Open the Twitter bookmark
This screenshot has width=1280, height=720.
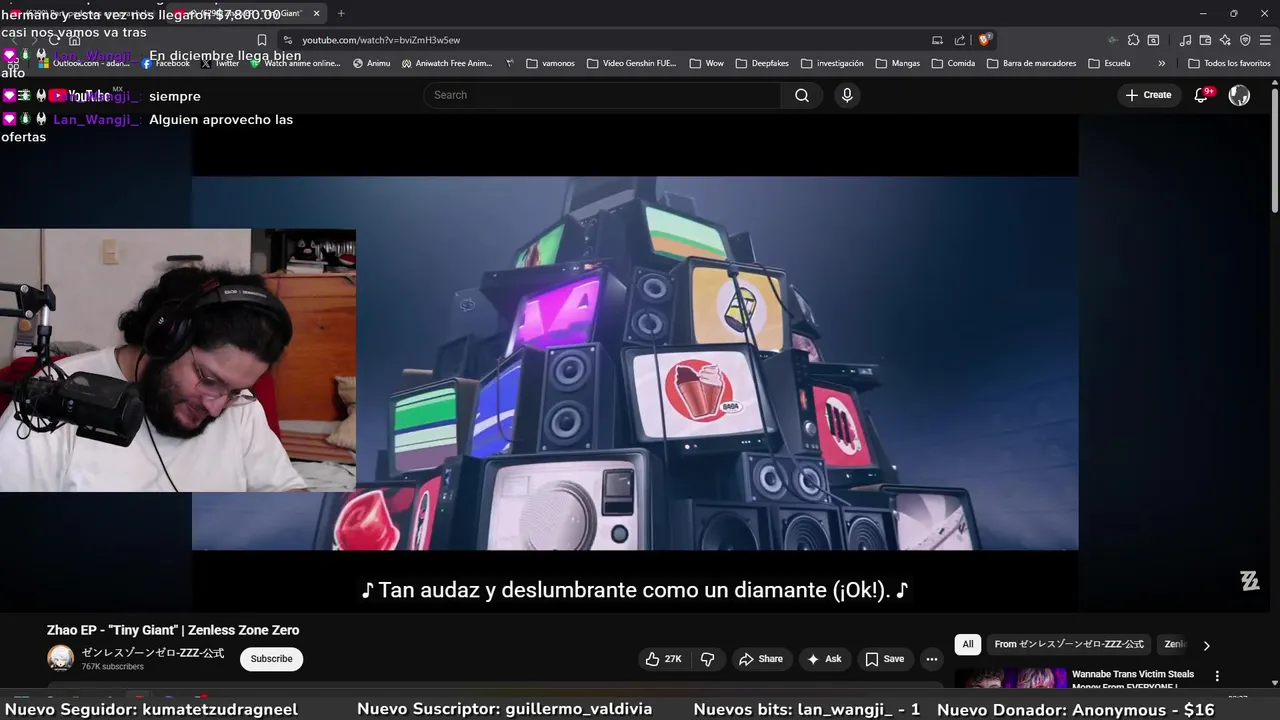coord(220,63)
